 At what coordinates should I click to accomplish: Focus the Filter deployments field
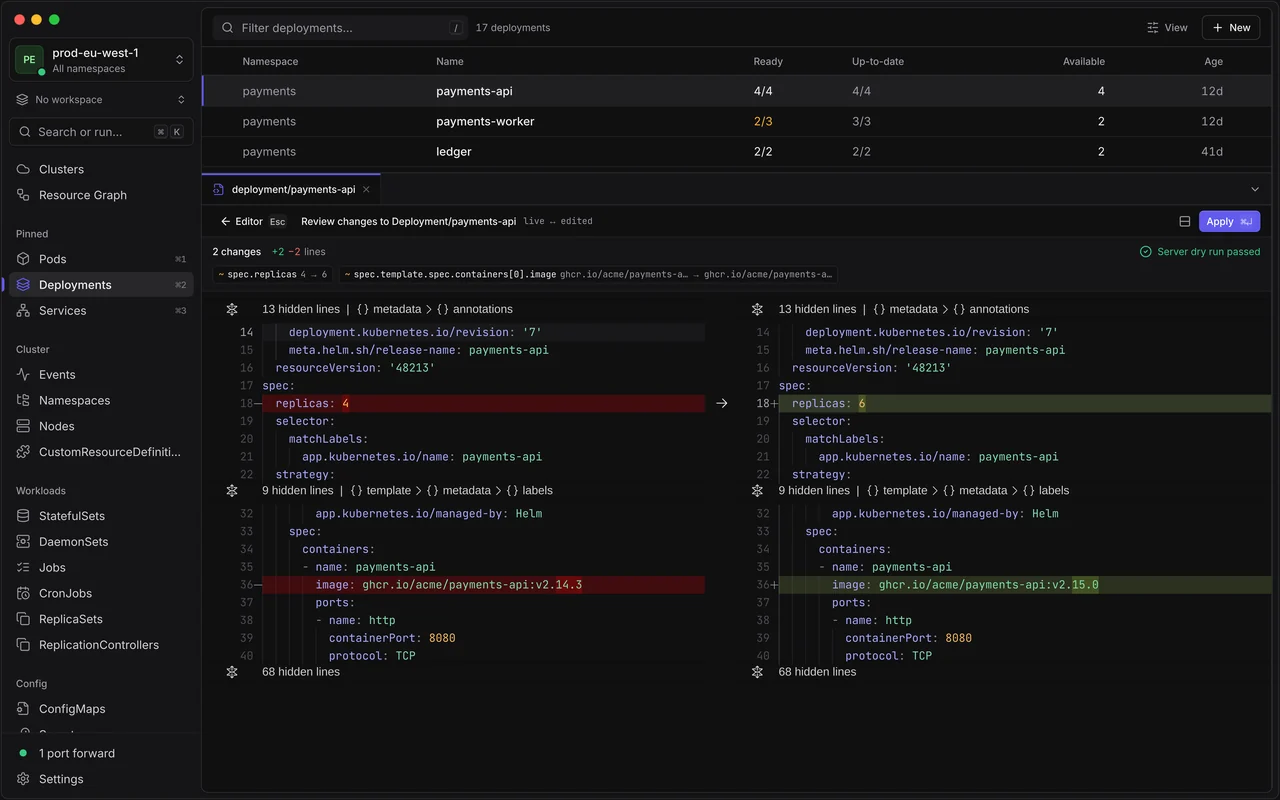[x=340, y=28]
